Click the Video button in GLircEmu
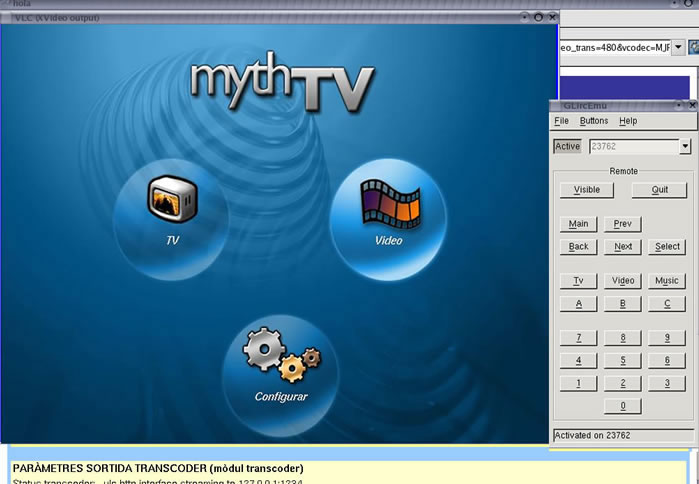The height and width of the screenshot is (484, 699). (622, 281)
